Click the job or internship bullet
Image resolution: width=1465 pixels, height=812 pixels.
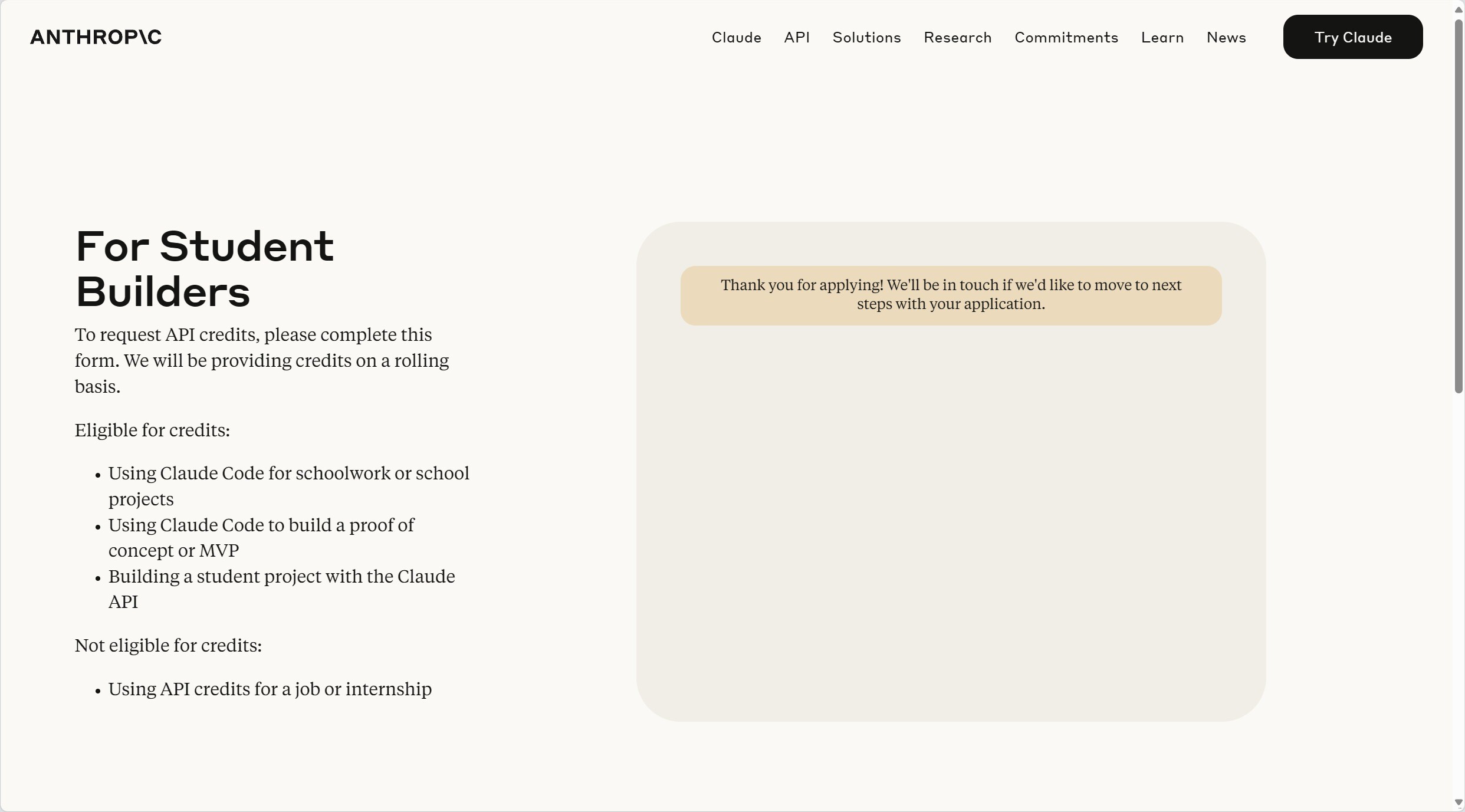(270, 689)
